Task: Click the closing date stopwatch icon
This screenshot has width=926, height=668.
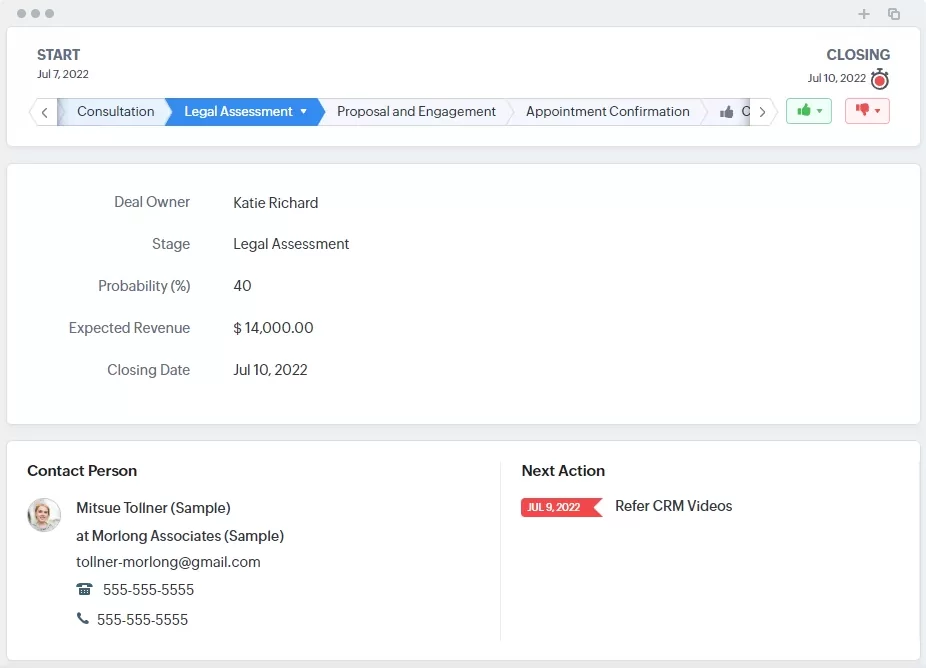Action: (879, 79)
